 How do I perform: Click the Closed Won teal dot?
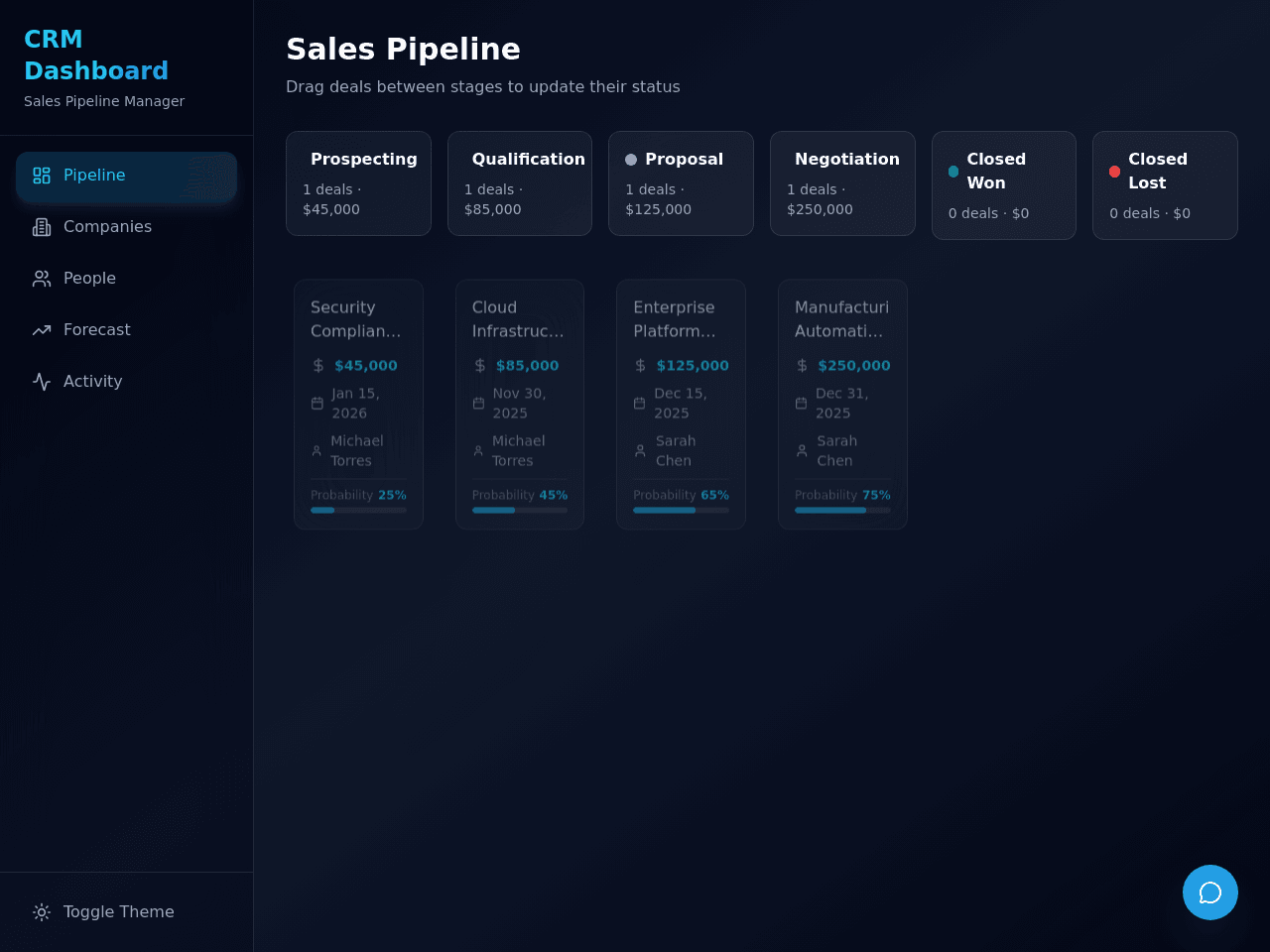(953, 172)
